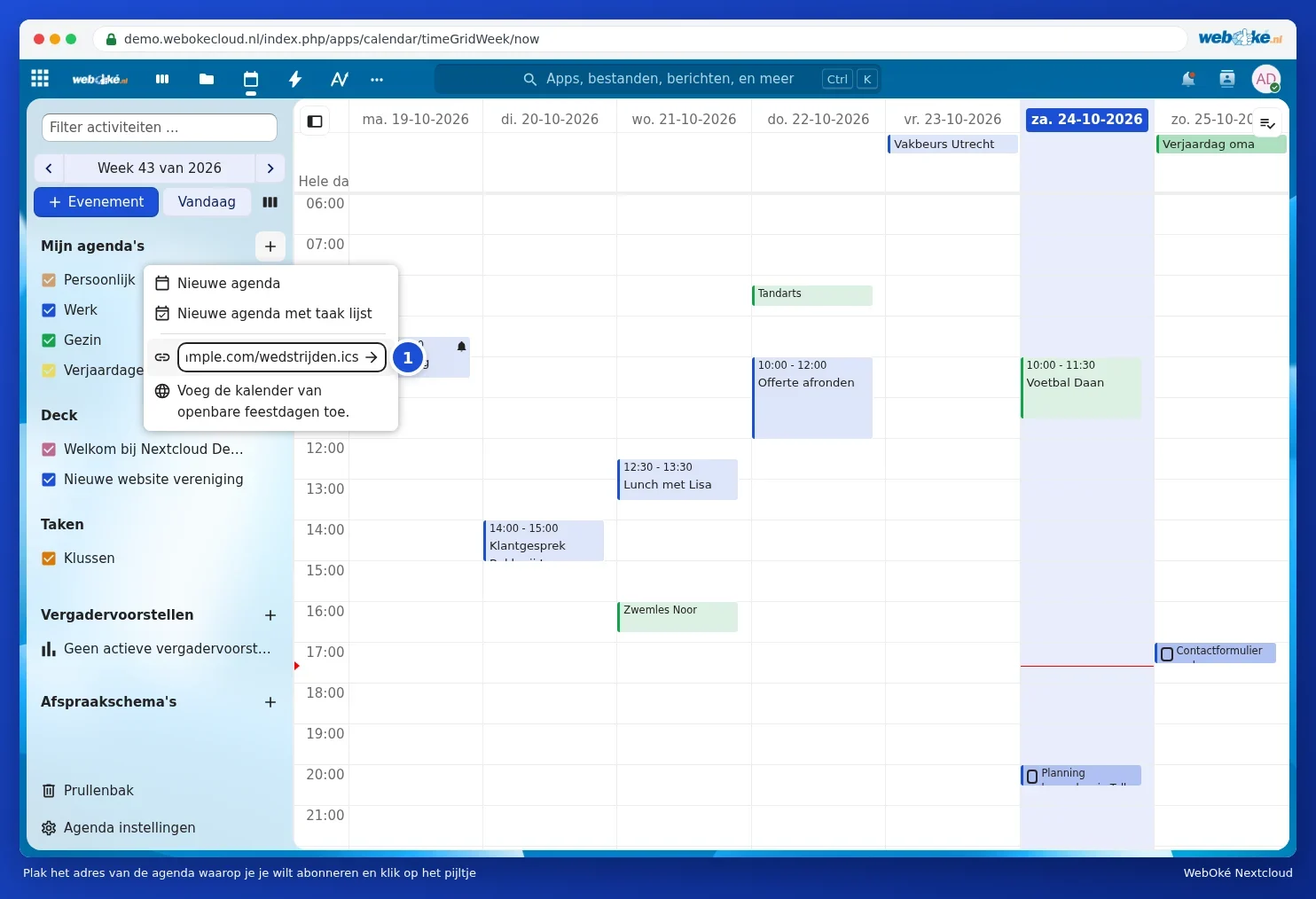Open the Analytics chart icon in the top bar
Screen dimensions: 1316x899
point(340,79)
